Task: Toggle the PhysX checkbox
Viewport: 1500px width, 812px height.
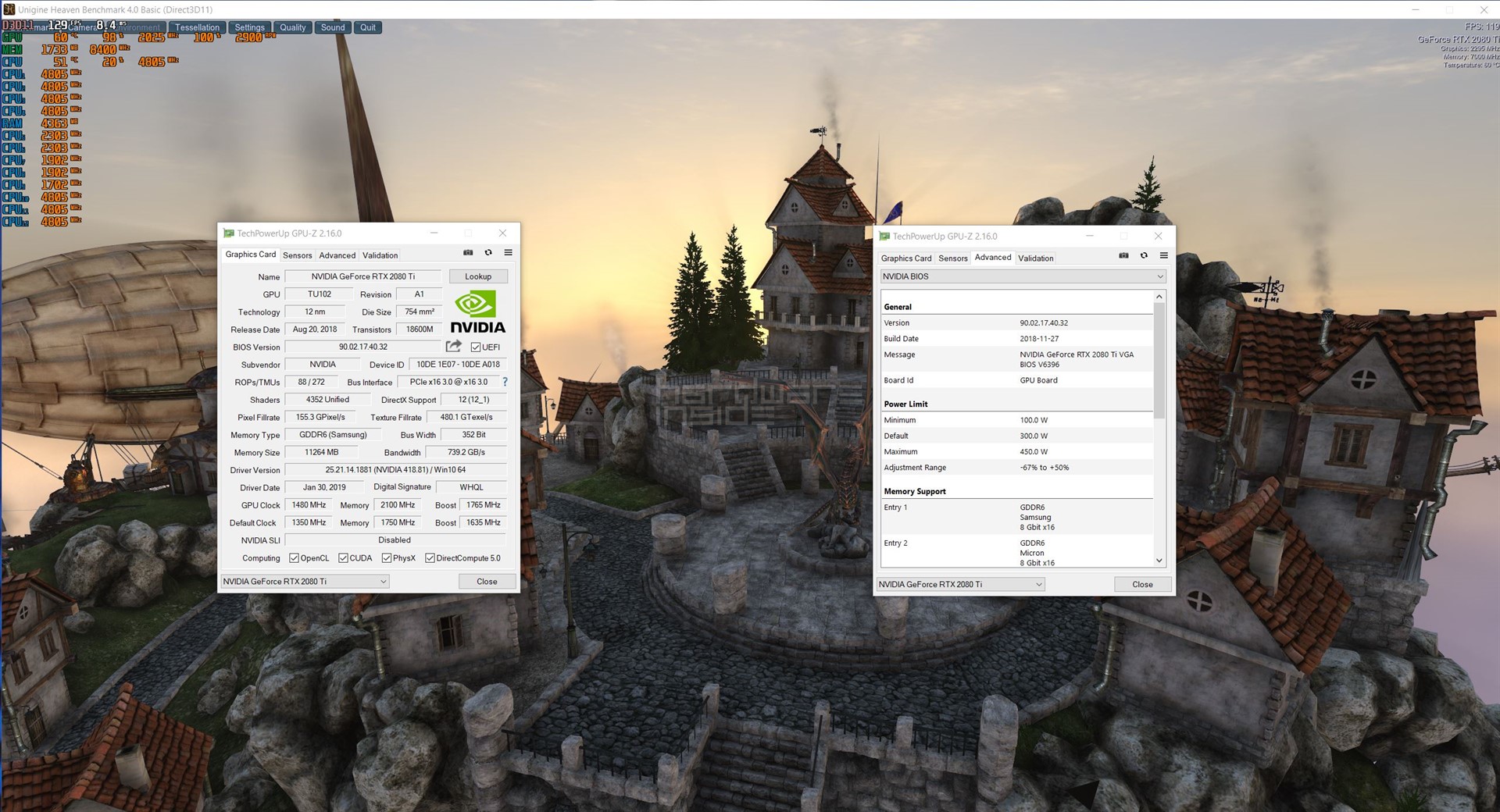Action: click(x=387, y=558)
